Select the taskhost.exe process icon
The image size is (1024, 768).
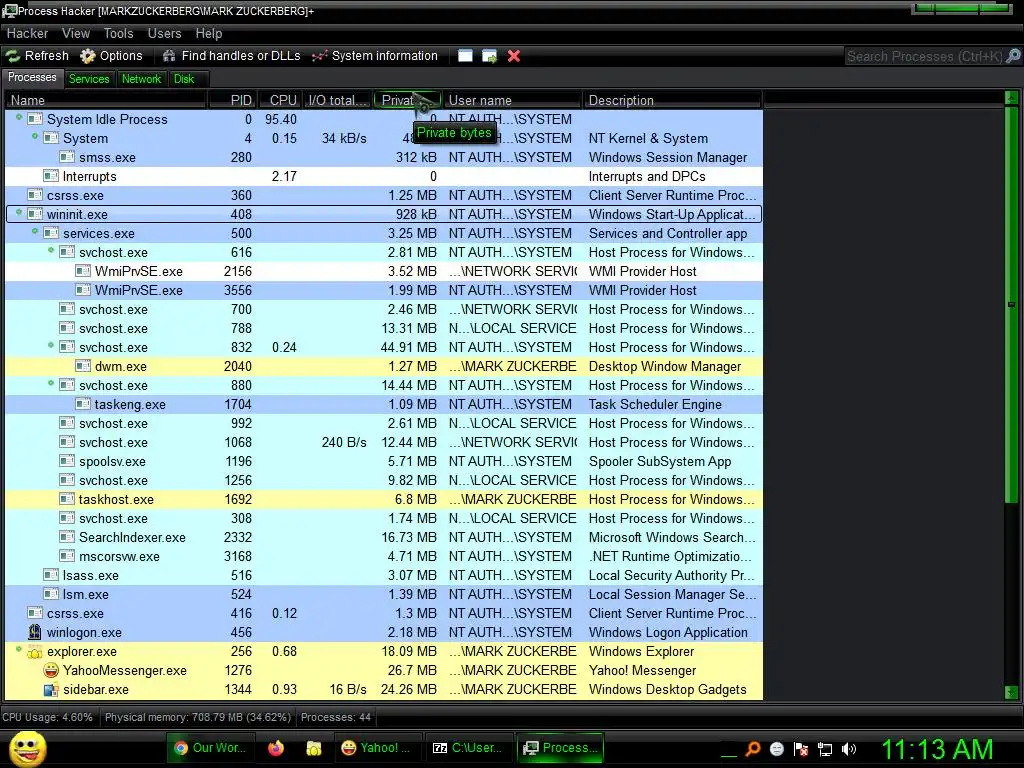pyautogui.click(x=67, y=499)
